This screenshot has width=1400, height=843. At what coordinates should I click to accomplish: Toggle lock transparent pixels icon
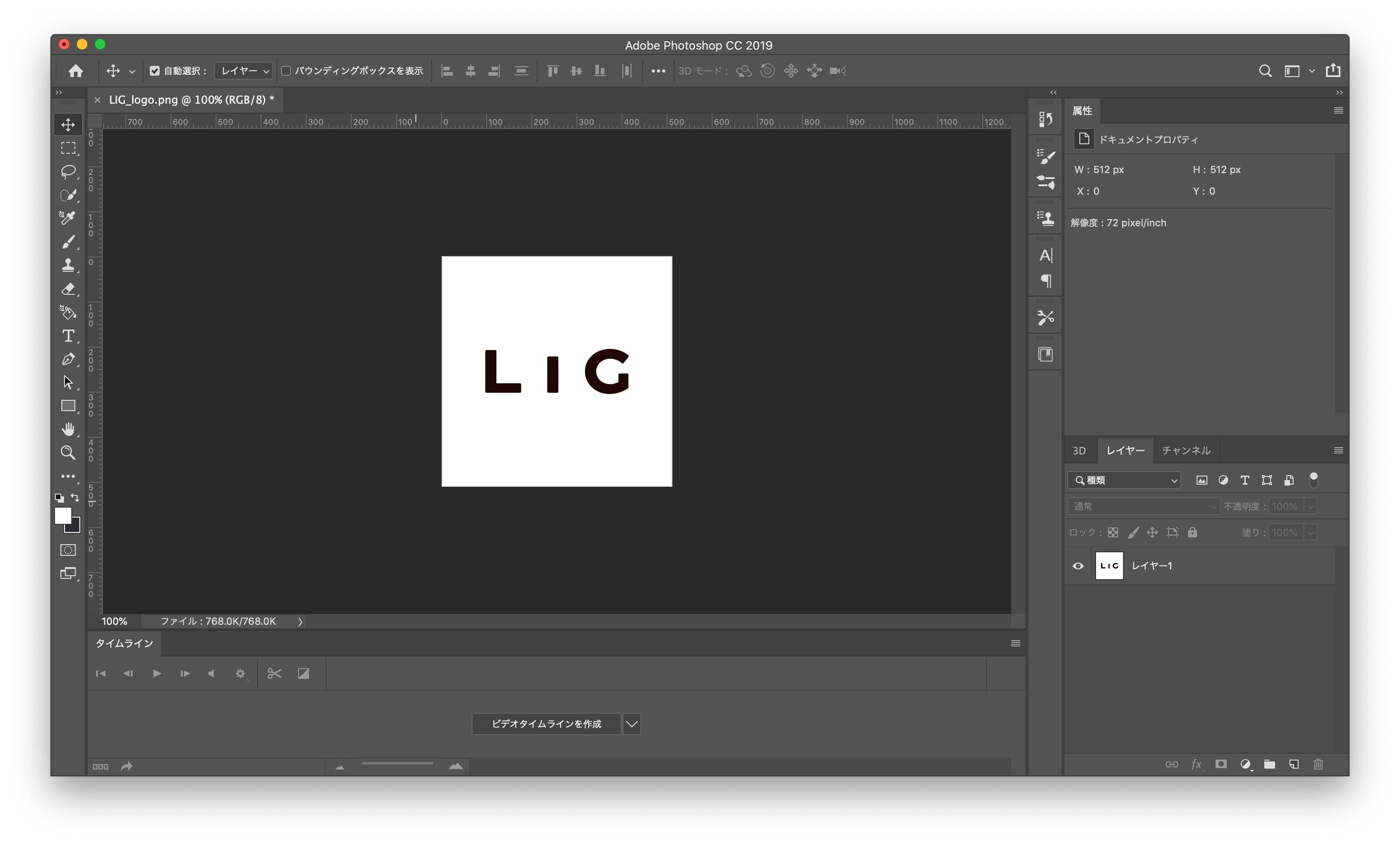click(1113, 532)
